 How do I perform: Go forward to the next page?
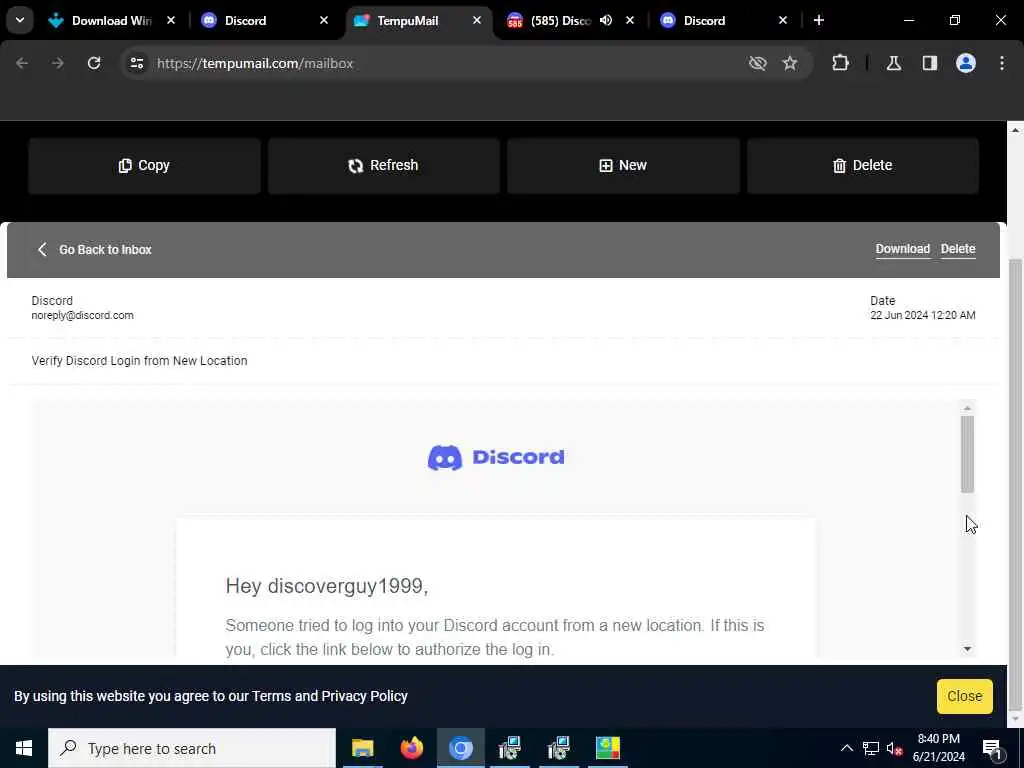(58, 63)
